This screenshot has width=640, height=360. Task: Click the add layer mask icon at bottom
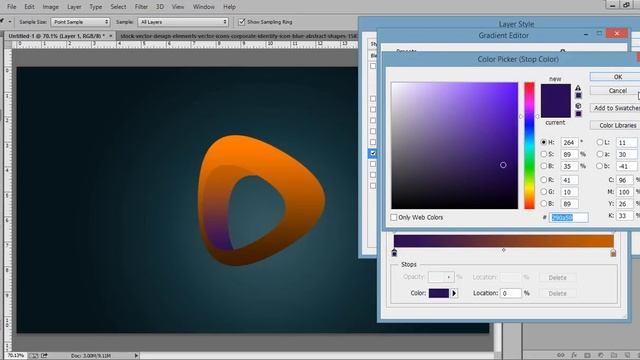(587, 356)
